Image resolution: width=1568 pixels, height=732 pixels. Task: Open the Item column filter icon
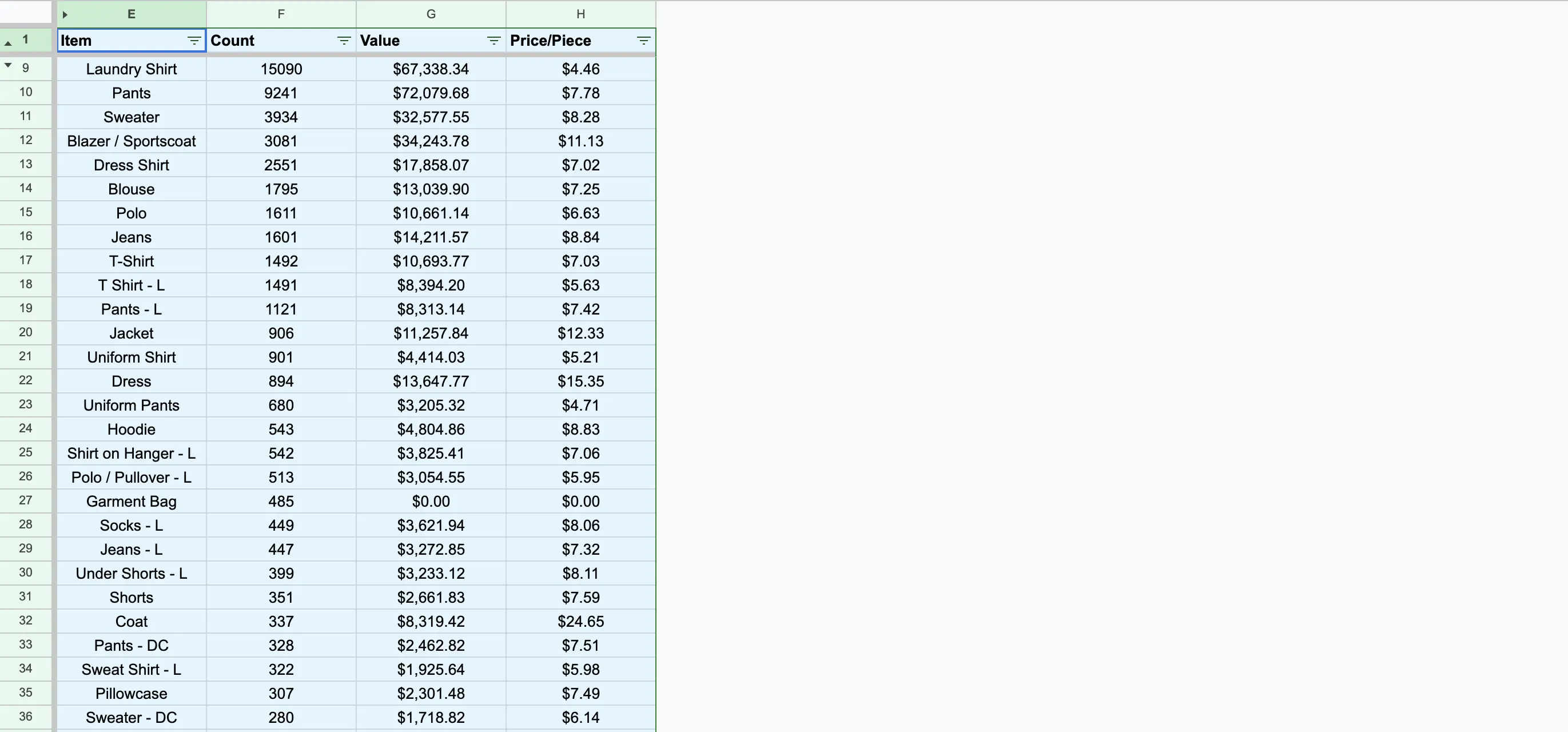pos(194,41)
